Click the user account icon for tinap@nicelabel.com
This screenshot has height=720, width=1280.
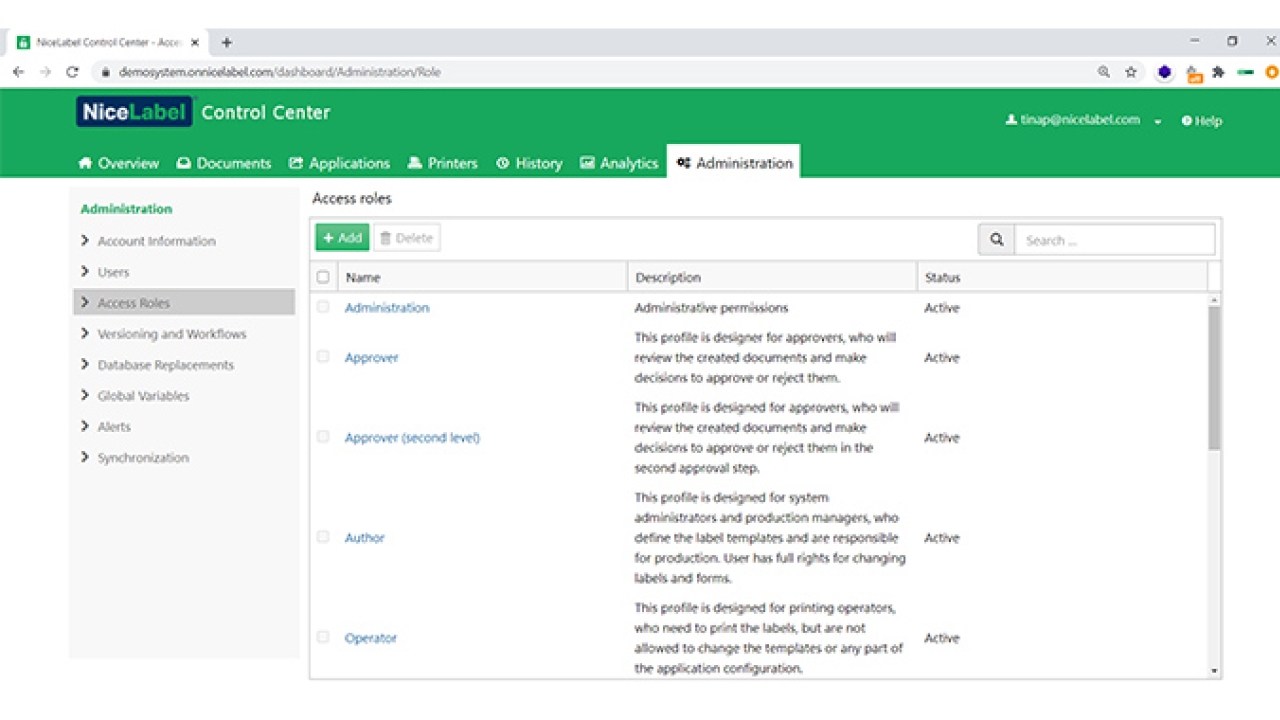point(1011,120)
